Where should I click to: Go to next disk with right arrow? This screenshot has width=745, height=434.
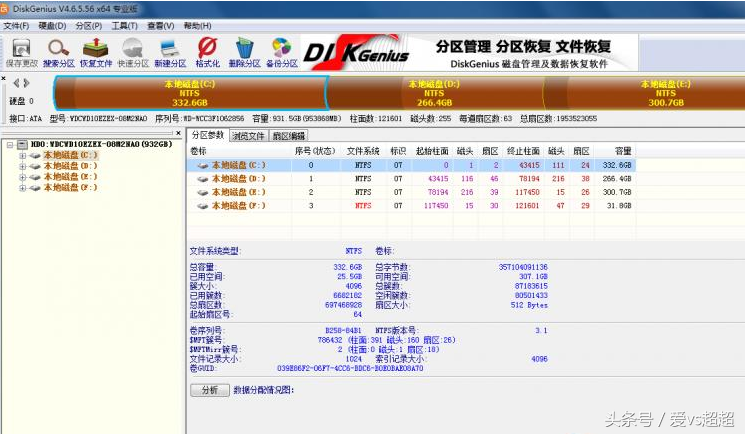click(x=27, y=83)
